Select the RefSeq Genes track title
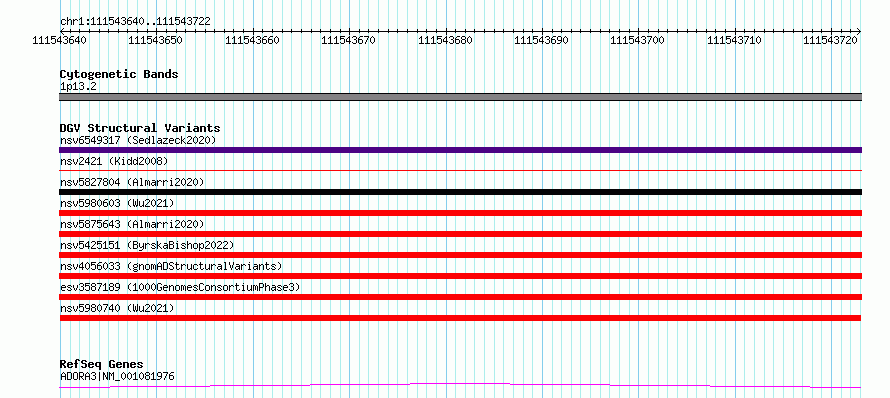890x398 pixels. [101, 365]
